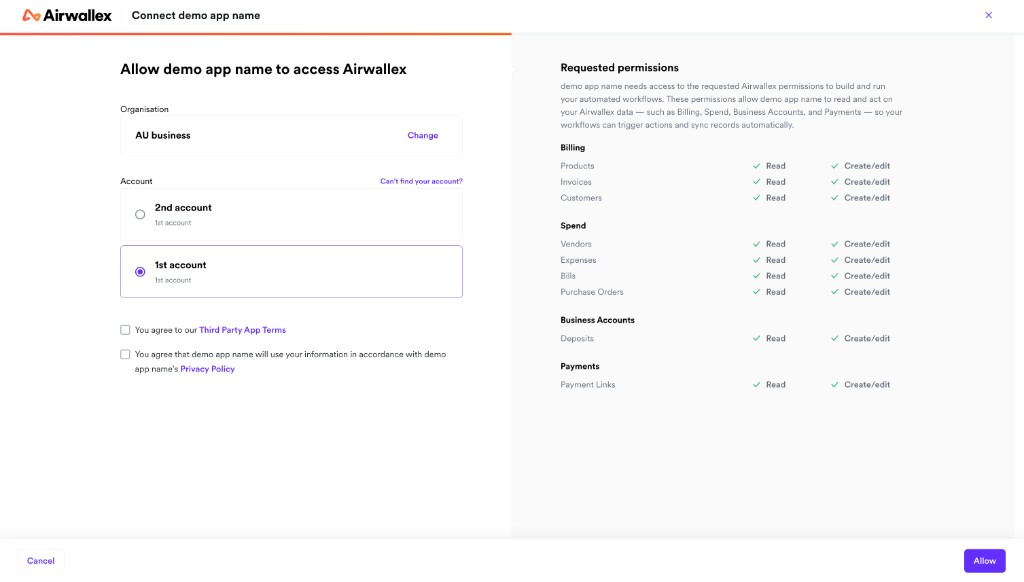Image resolution: width=1024 pixels, height=582 pixels.
Task: Click the 'Organisation' field label
Action: coord(144,109)
